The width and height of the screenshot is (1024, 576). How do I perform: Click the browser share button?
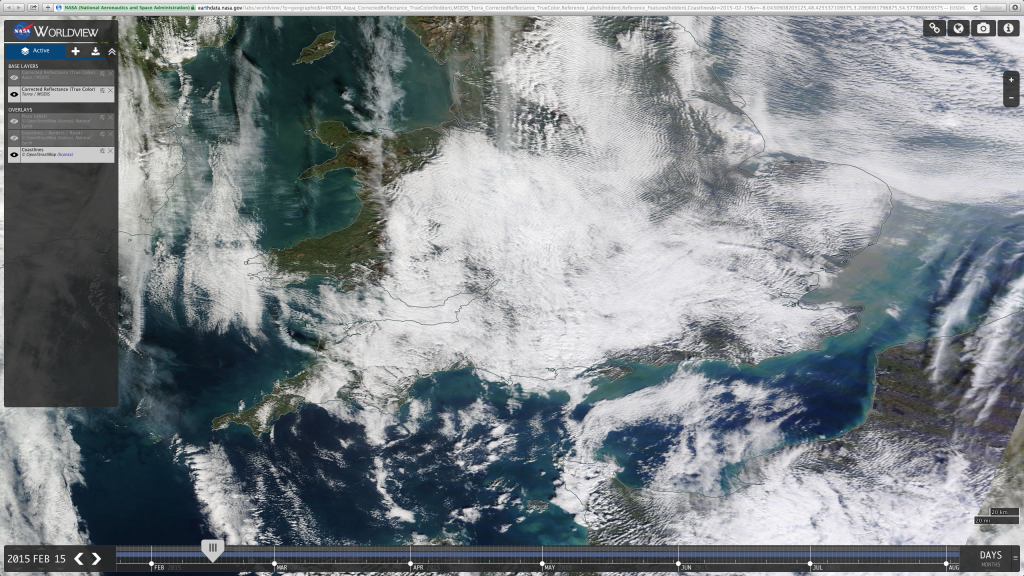point(33,7)
